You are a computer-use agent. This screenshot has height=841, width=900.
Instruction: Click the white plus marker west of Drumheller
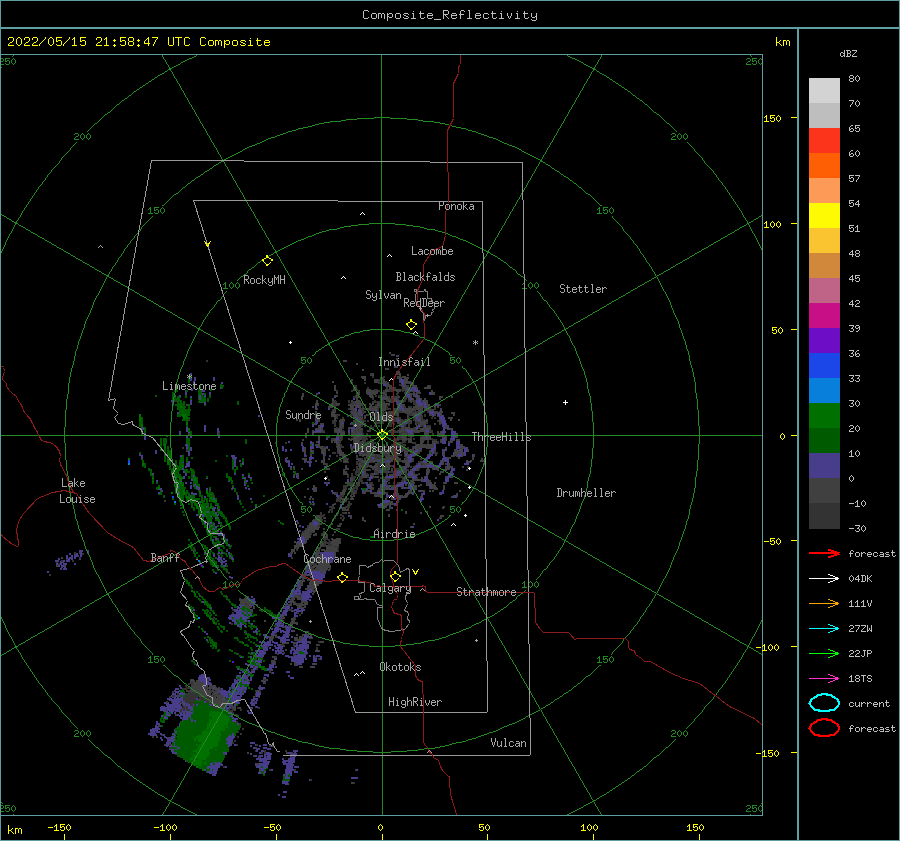pyautogui.click(x=565, y=402)
